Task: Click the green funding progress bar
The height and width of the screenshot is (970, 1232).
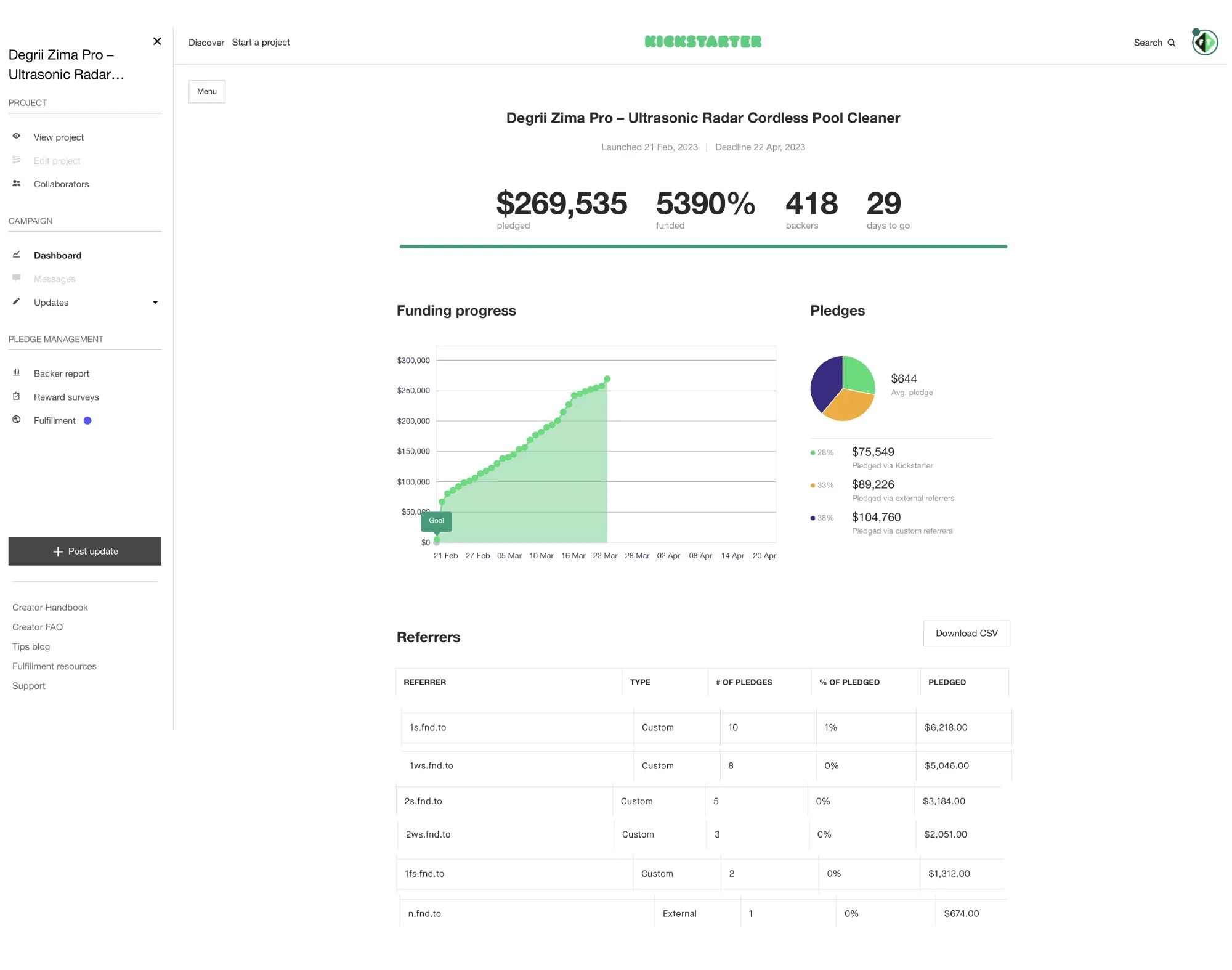Action: tap(703, 247)
